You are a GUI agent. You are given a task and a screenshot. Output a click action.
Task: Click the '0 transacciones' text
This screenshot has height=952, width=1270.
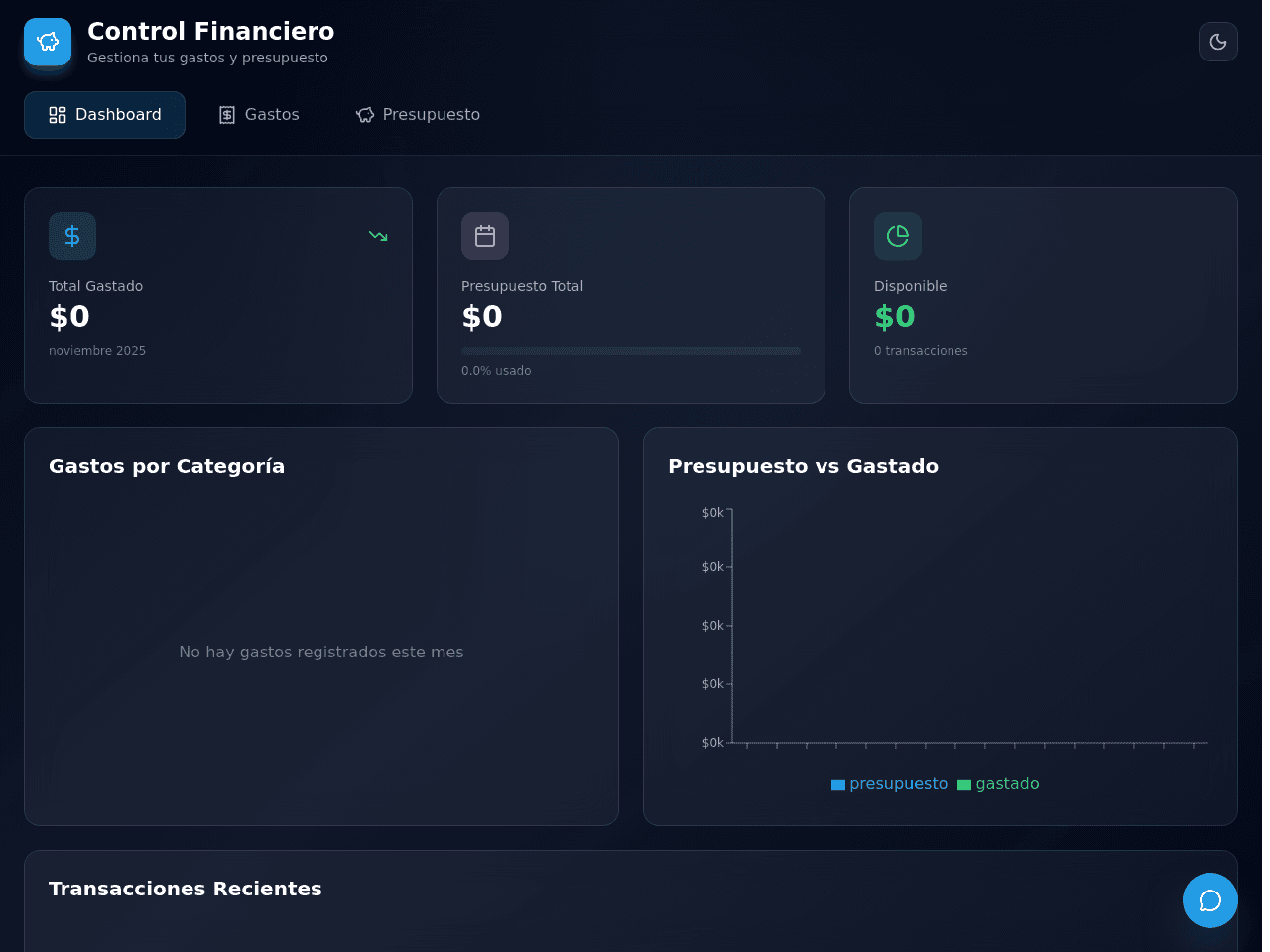tap(921, 351)
